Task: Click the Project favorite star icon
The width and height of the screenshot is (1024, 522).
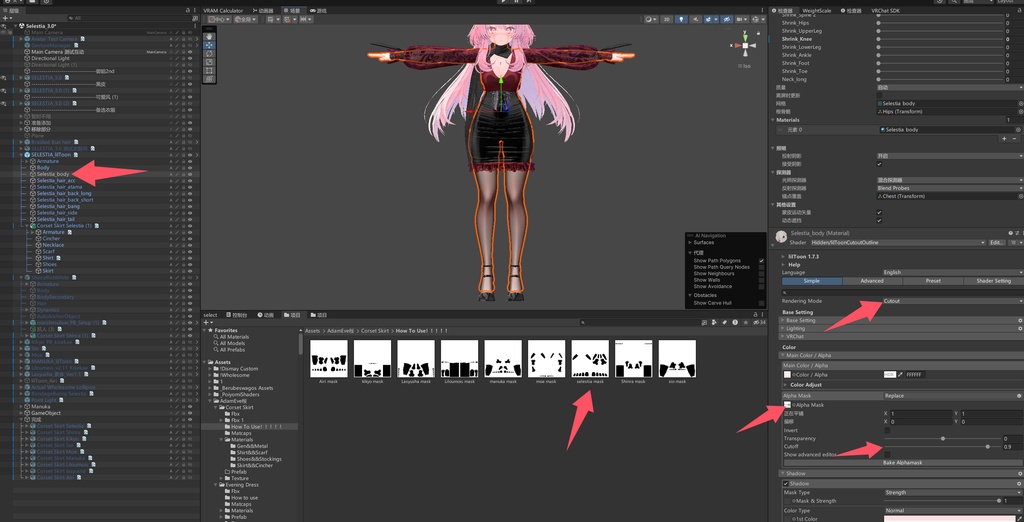Action: coord(746,322)
